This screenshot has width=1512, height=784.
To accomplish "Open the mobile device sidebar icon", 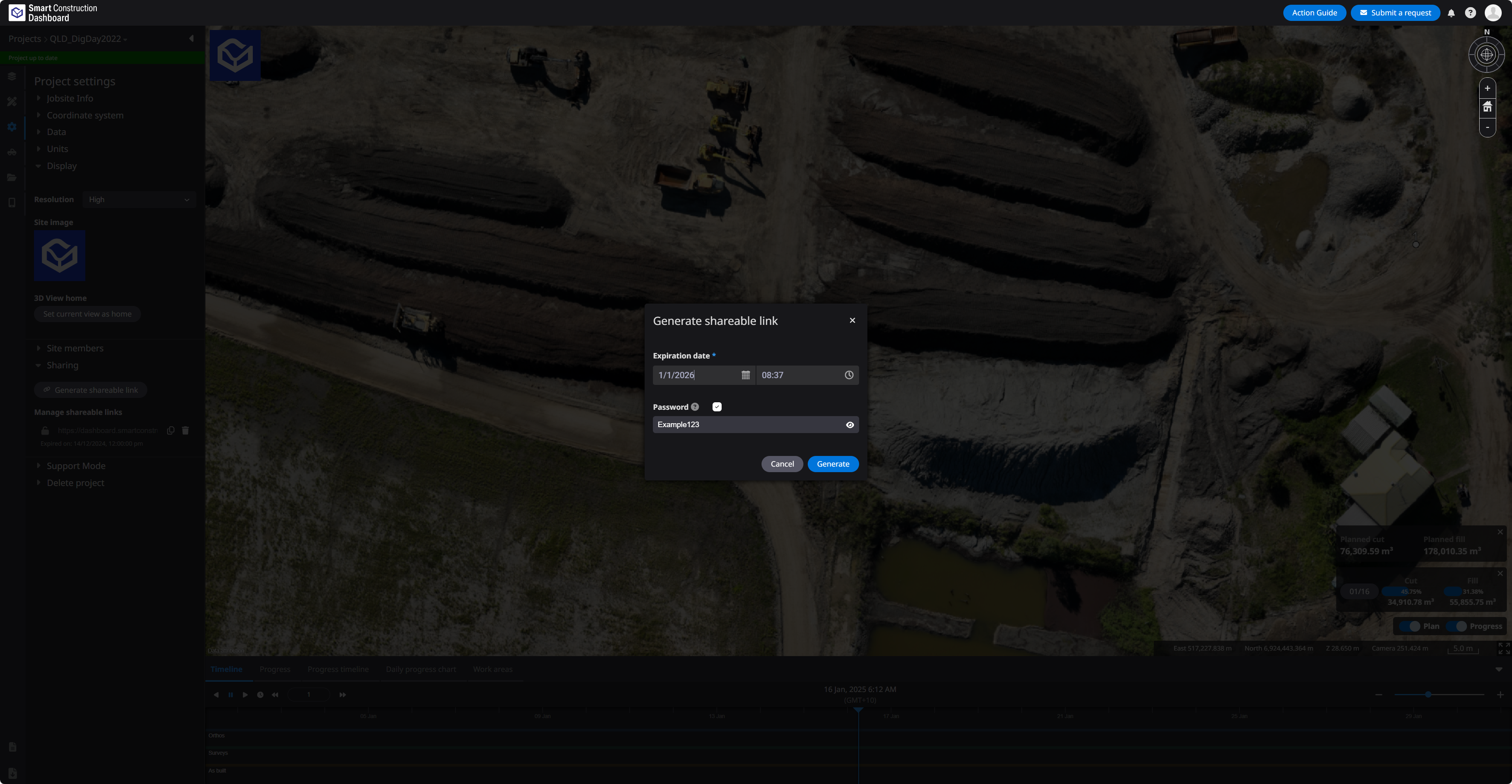I will point(12,203).
